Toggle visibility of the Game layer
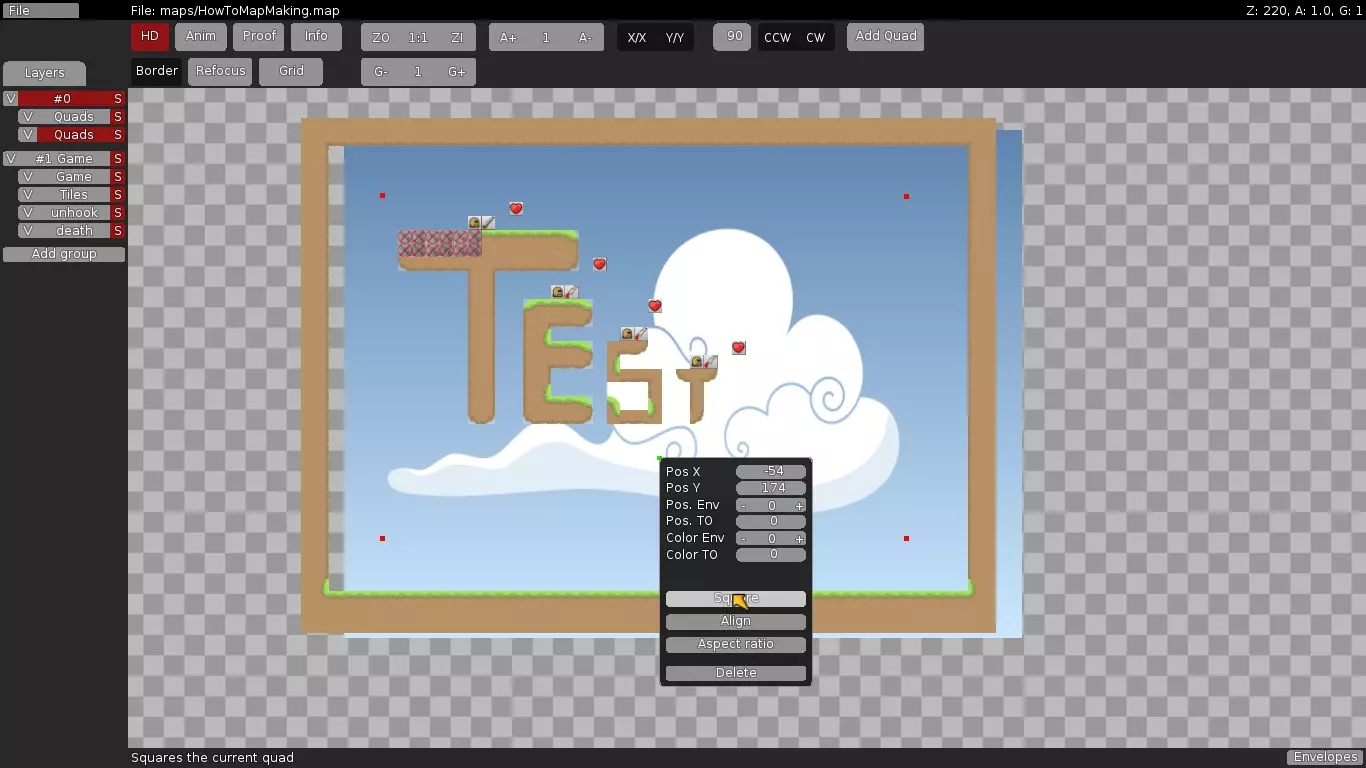Screen dimensions: 1366x768 28,177
